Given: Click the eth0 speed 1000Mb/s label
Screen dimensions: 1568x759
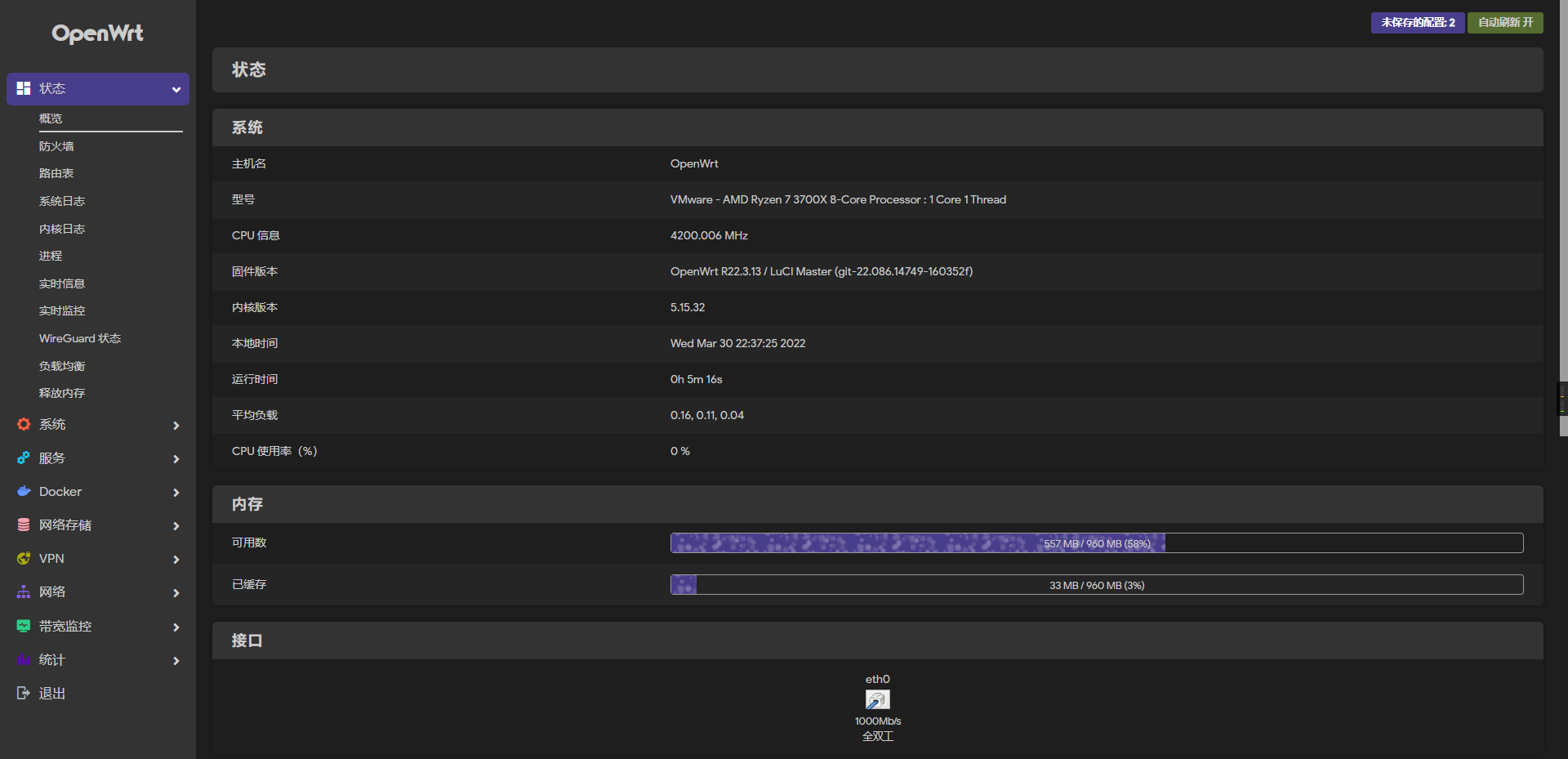Looking at the screenshot, I should (878, 721).
